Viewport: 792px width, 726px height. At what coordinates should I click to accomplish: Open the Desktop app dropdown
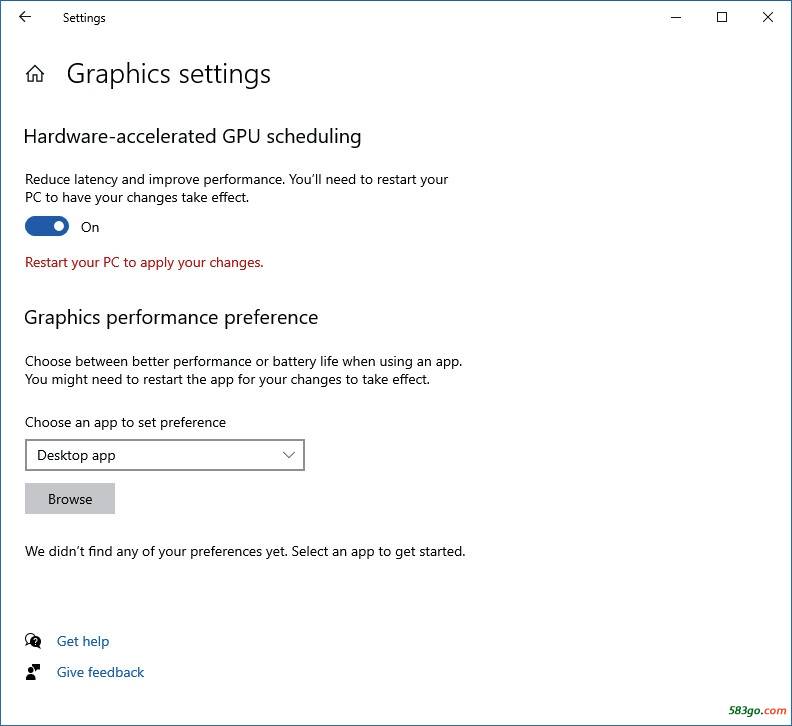pyautogui.click(x=165, y=455)
